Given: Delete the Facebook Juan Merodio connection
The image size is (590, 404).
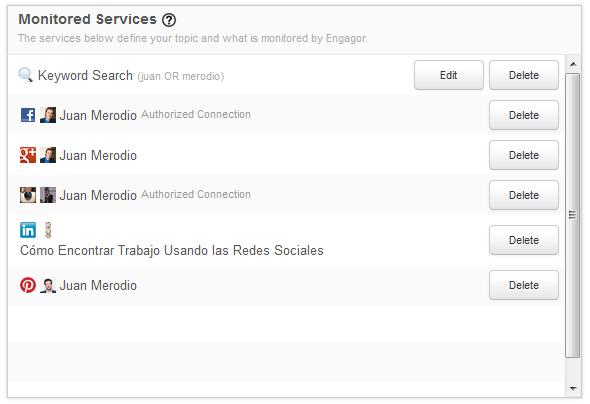Looking at the screenshot, I should [524, 115].
